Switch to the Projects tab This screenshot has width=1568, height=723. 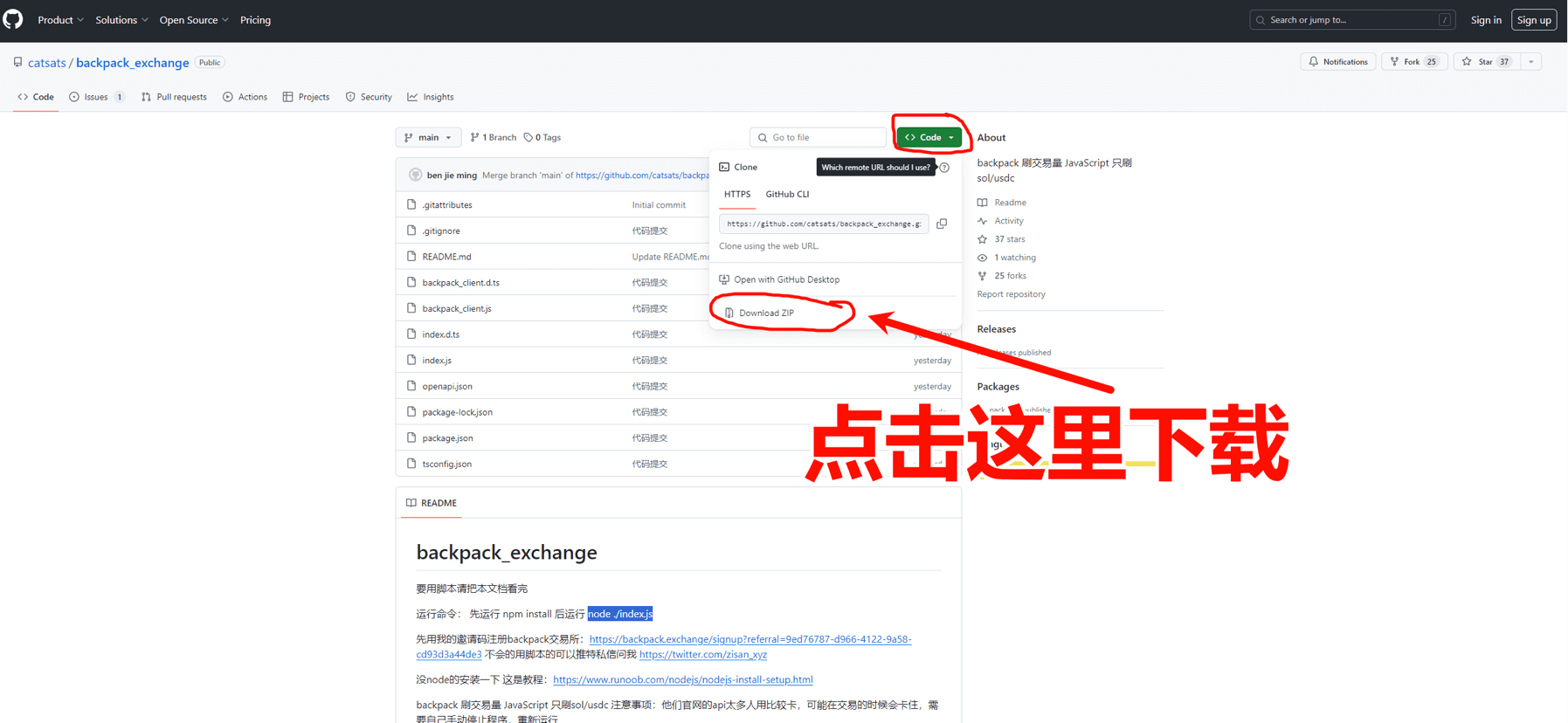pyautogui.click(x=306, y=97)
